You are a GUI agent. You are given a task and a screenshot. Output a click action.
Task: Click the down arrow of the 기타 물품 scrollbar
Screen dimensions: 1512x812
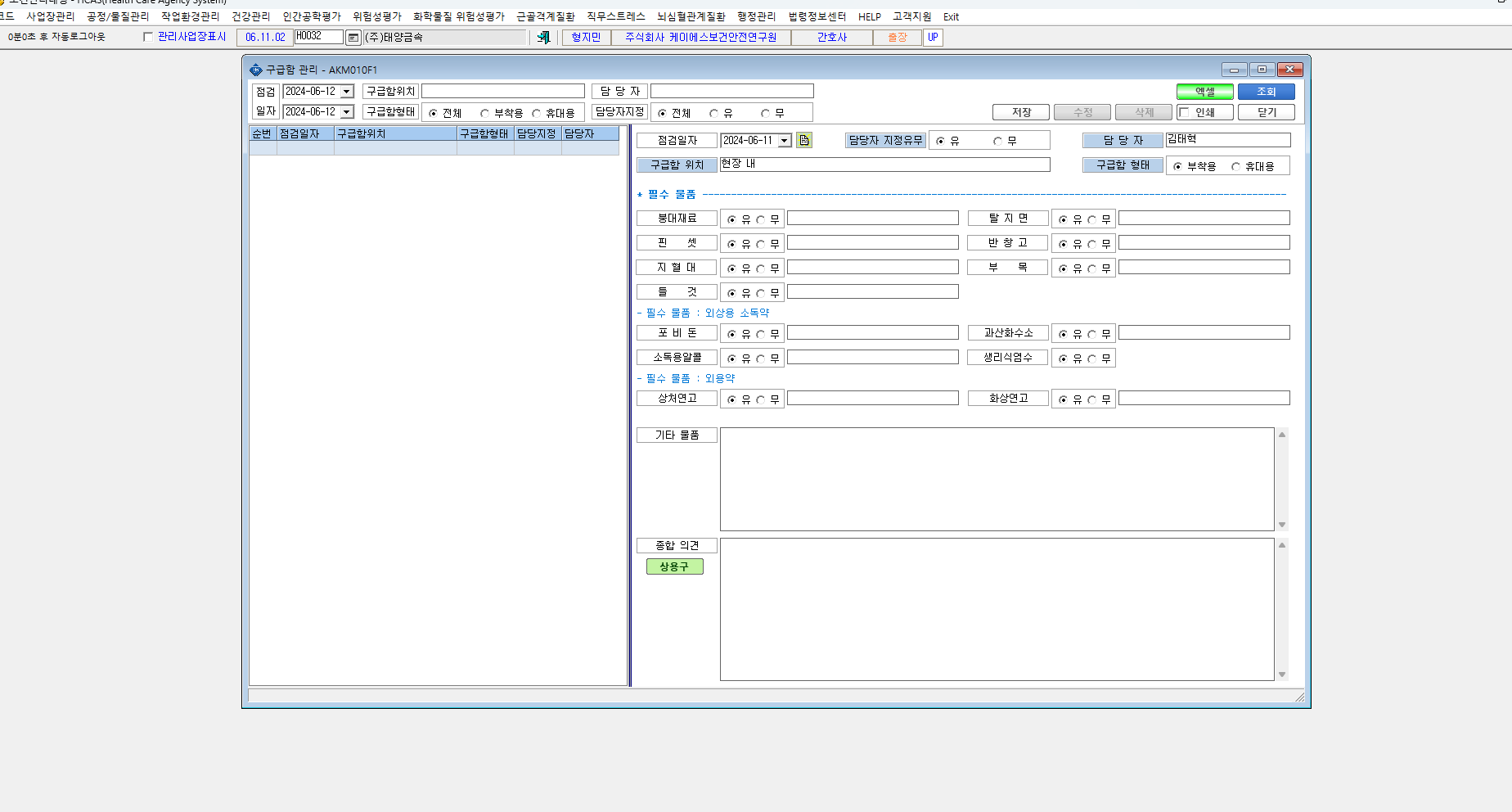(x=1282, y=525)
